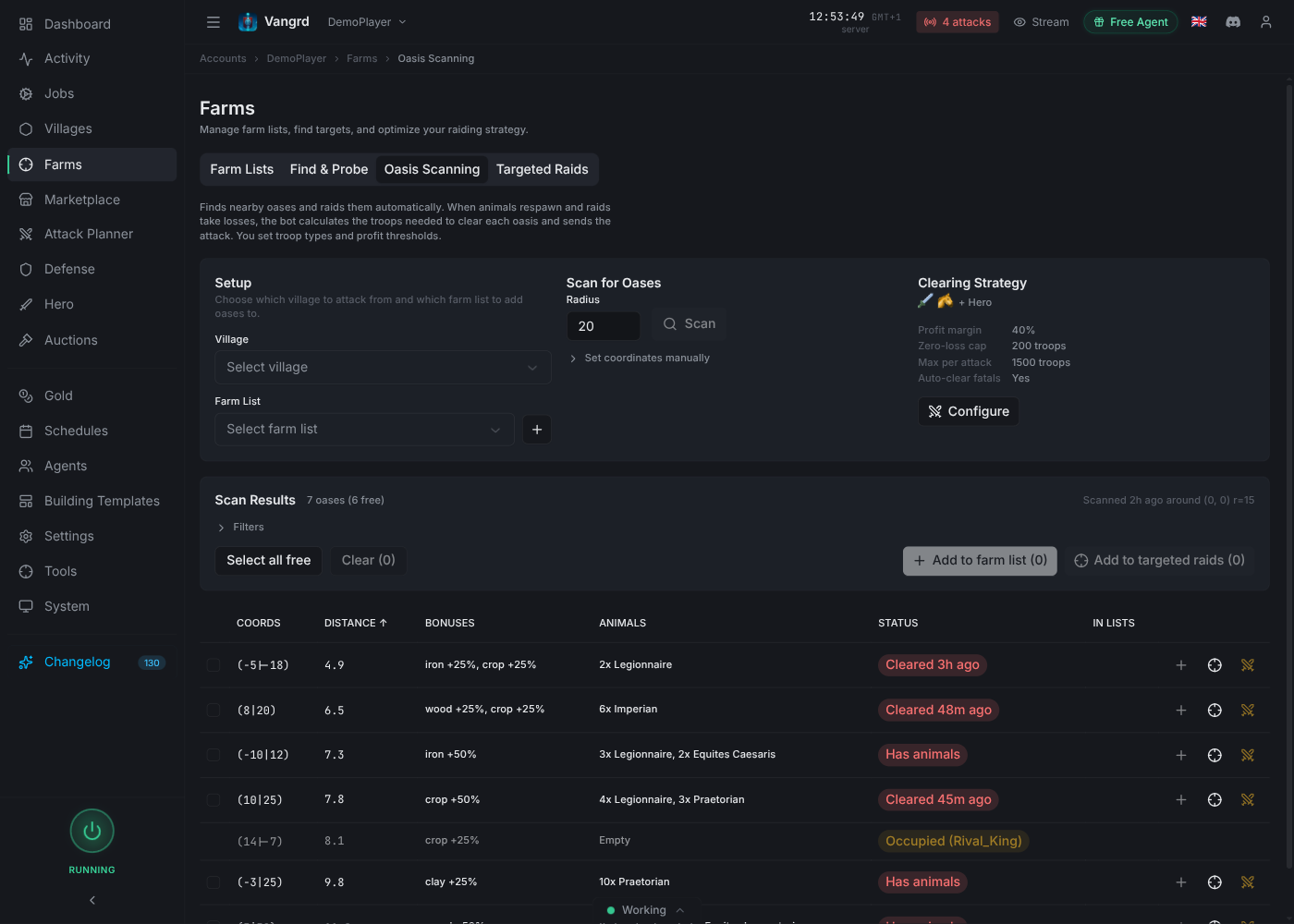
Task: Click Select all free
Action: click(268, 560)
